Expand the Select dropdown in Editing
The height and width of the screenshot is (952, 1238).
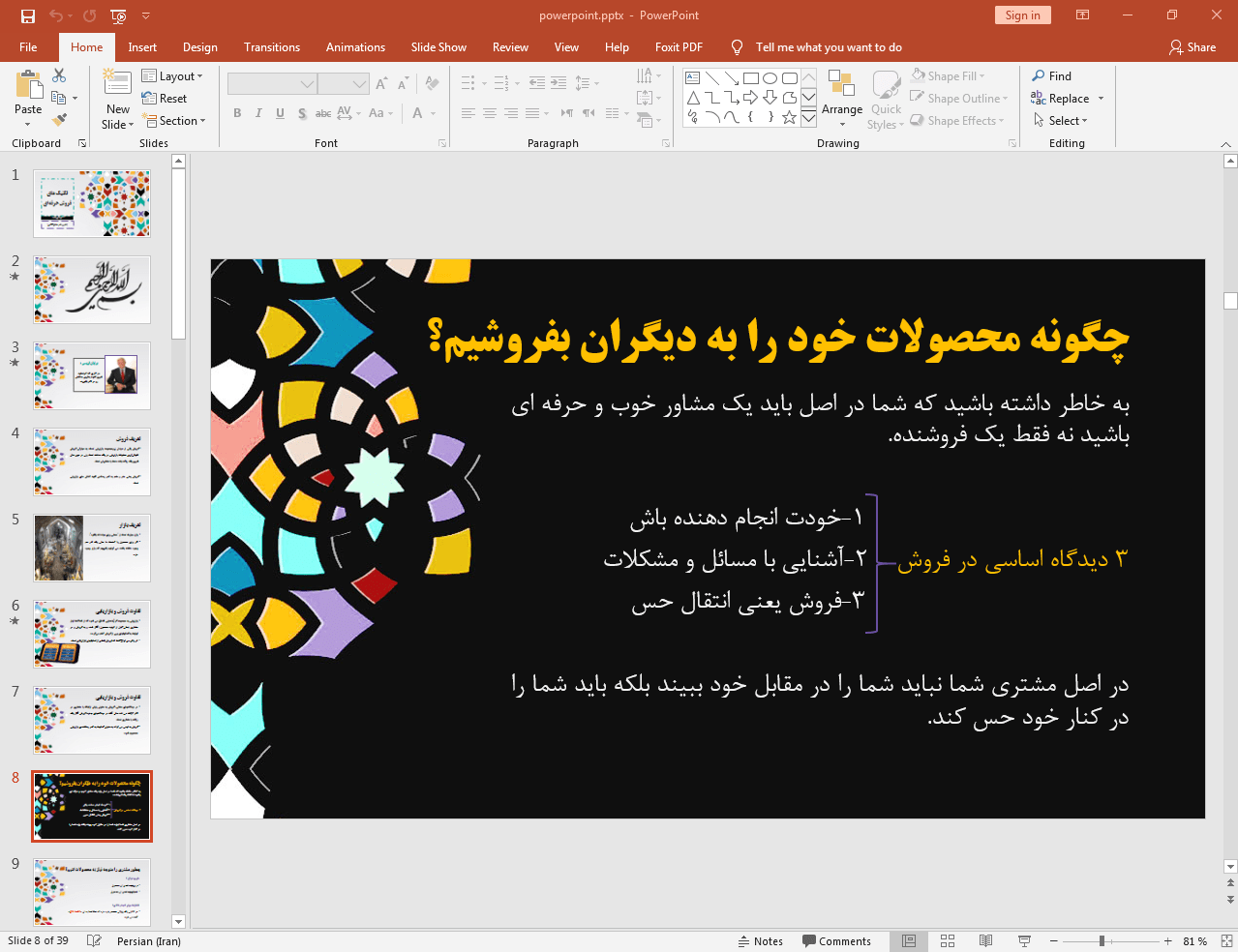click(x=1061, y=121)
